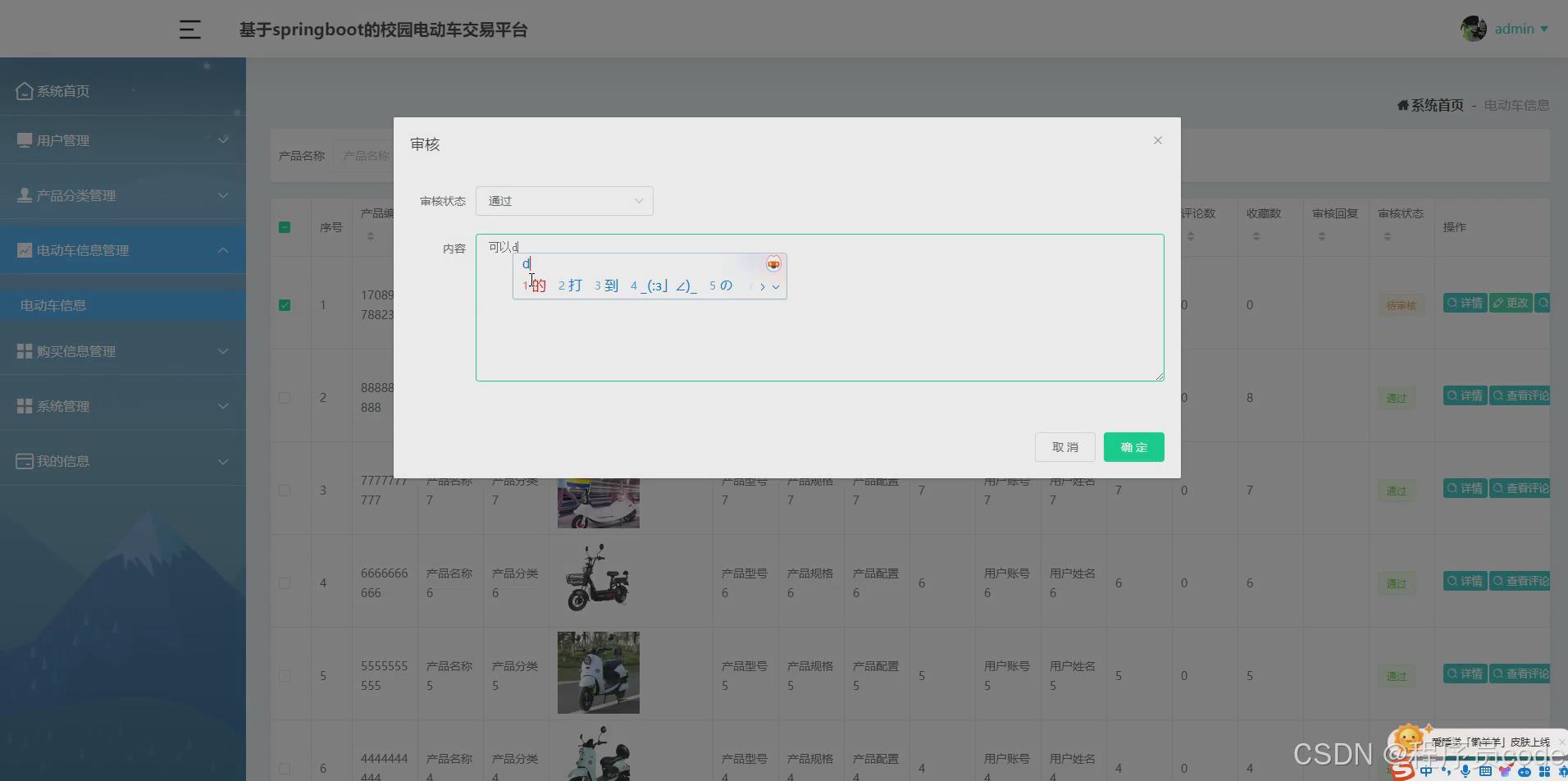
Task: Select the microphone icon on the Sogou toolbar
Action: point(1465,772)
